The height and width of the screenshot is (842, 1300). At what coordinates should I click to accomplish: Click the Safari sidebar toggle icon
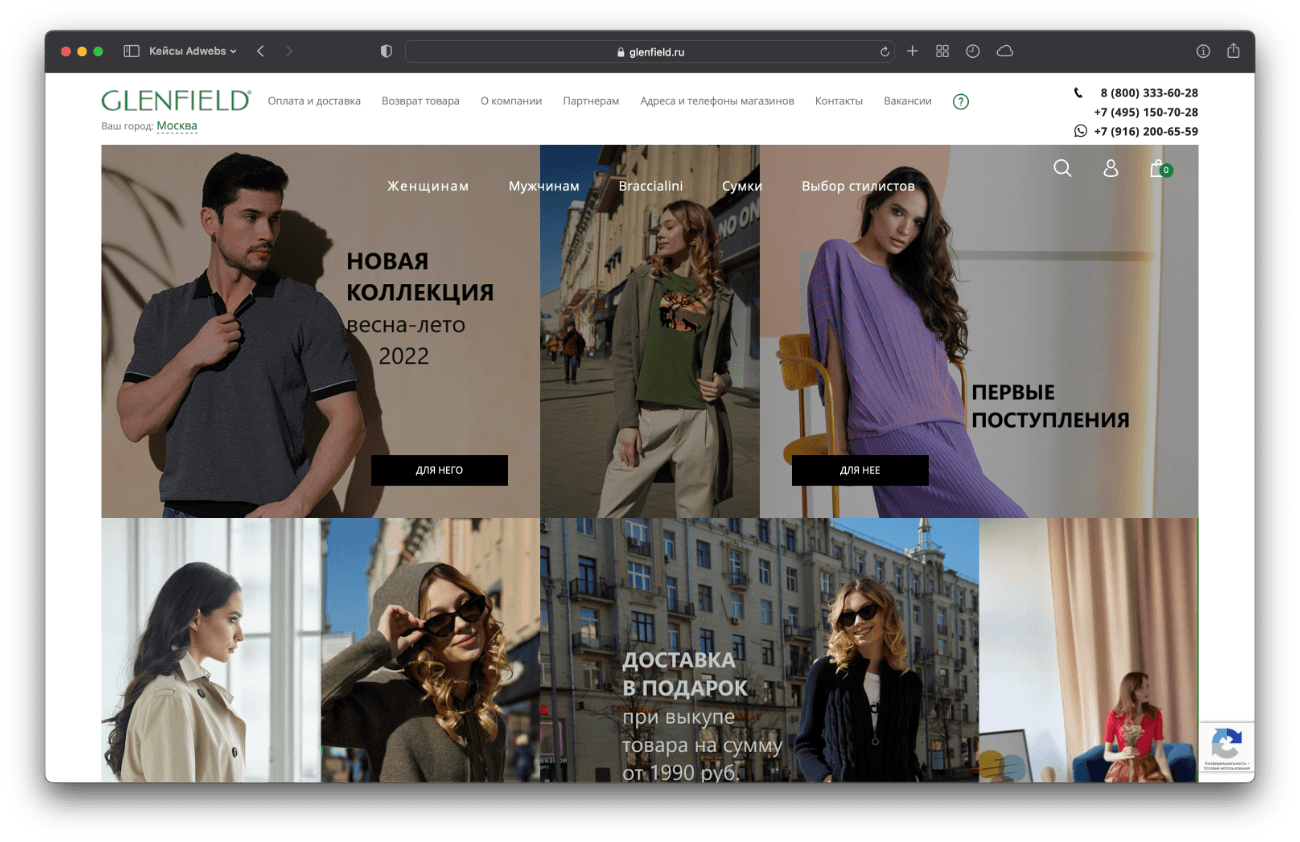[x=131, y=51]
